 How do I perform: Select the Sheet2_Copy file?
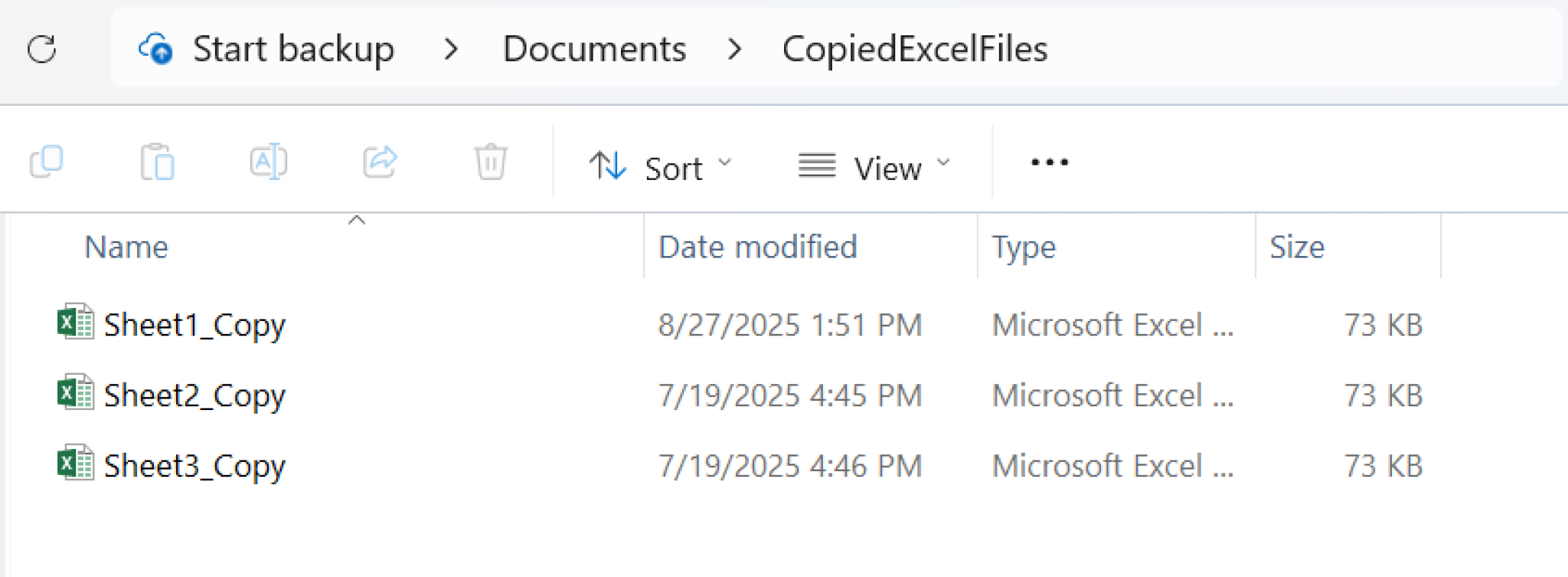click(x=195, y=395)
